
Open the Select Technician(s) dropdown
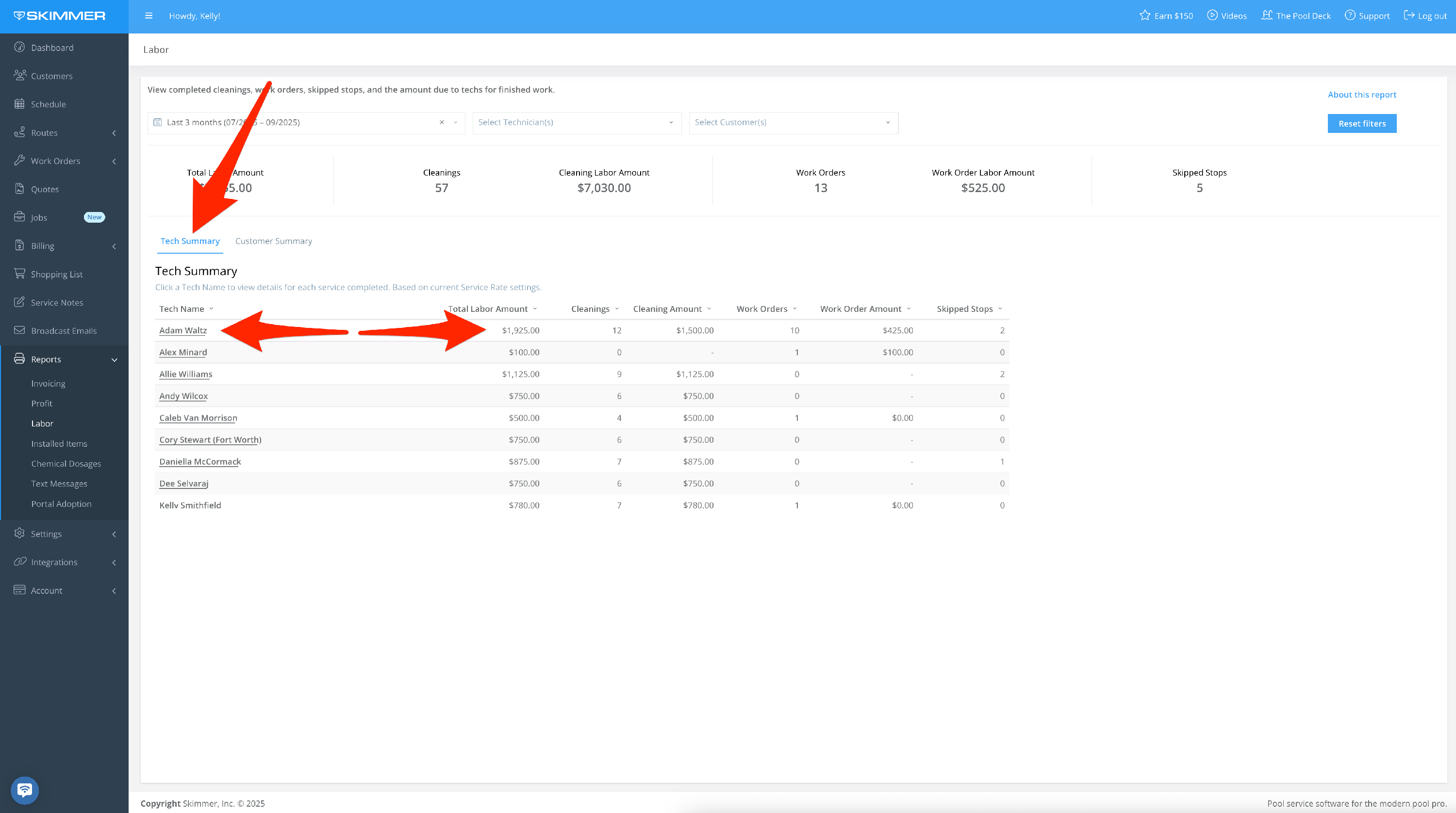tap(577, 123)
